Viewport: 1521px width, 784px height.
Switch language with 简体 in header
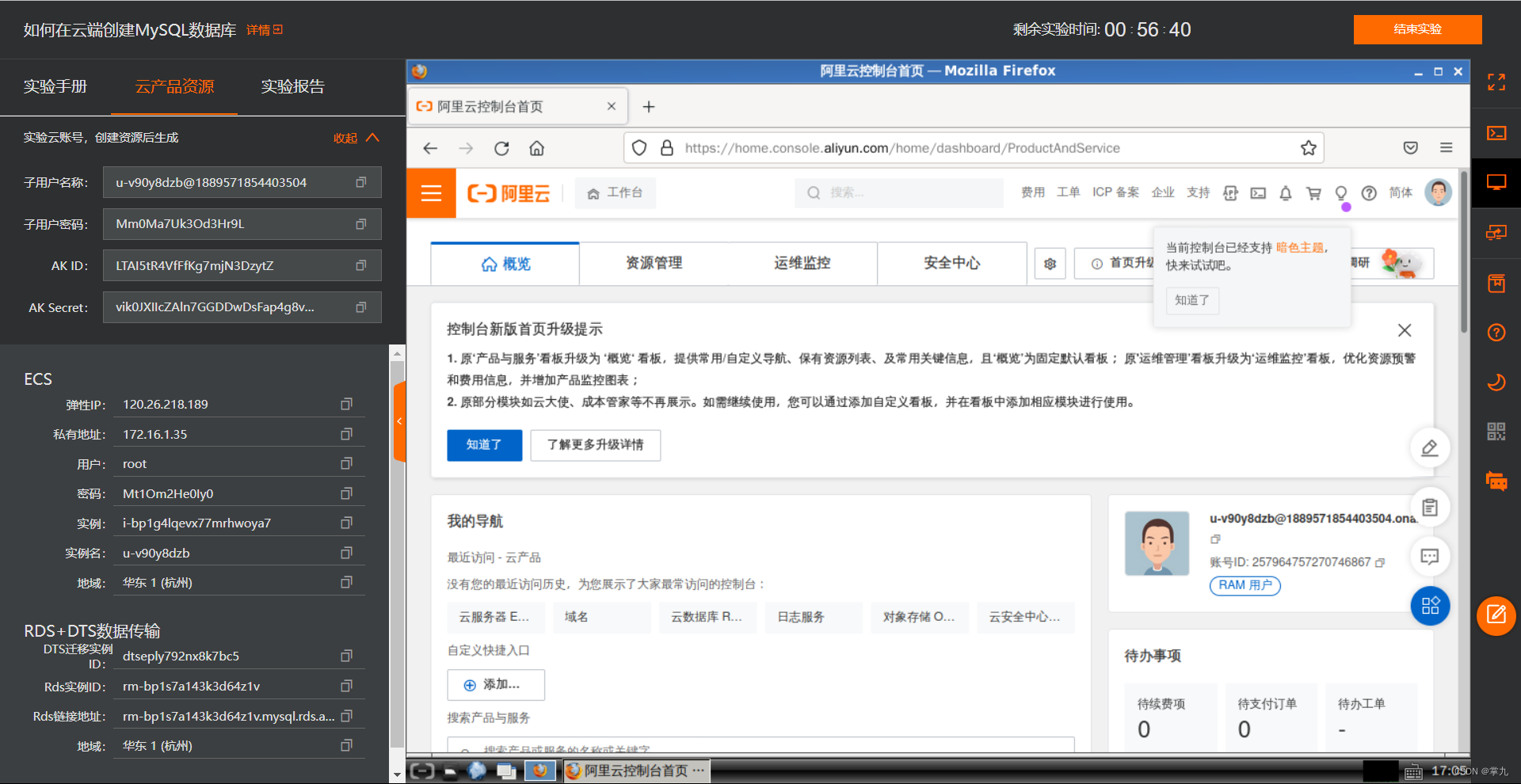click(1401, 192)
